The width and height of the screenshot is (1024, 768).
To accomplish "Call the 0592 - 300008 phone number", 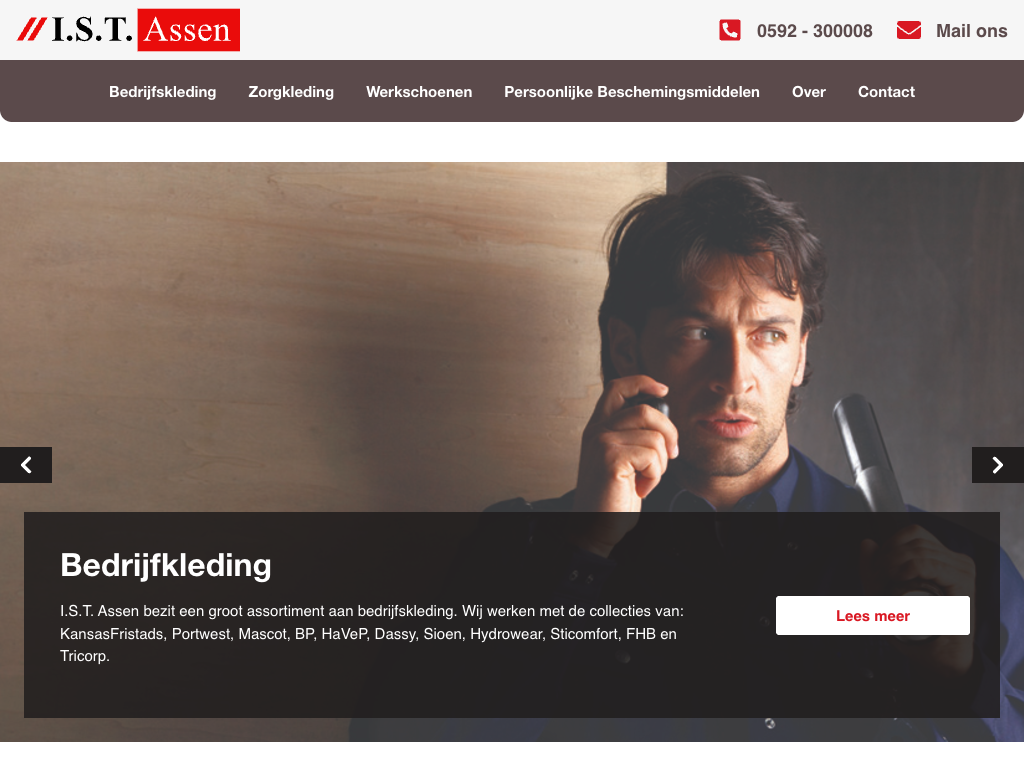I will [814, 31].
